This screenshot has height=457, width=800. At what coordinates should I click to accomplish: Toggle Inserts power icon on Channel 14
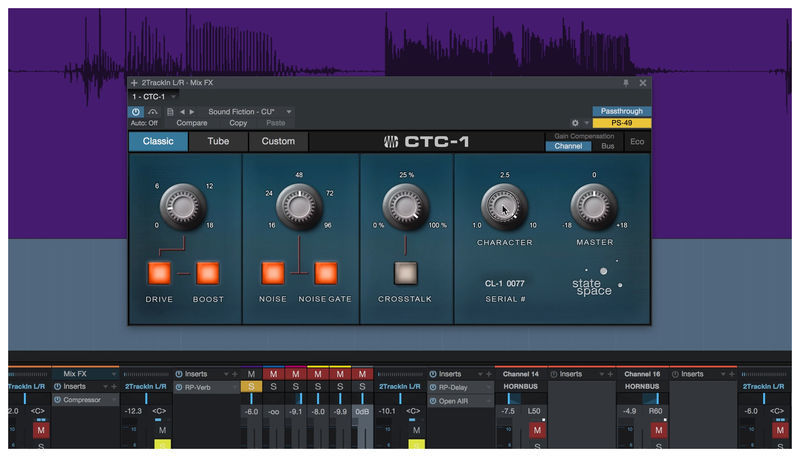[554, 374]
